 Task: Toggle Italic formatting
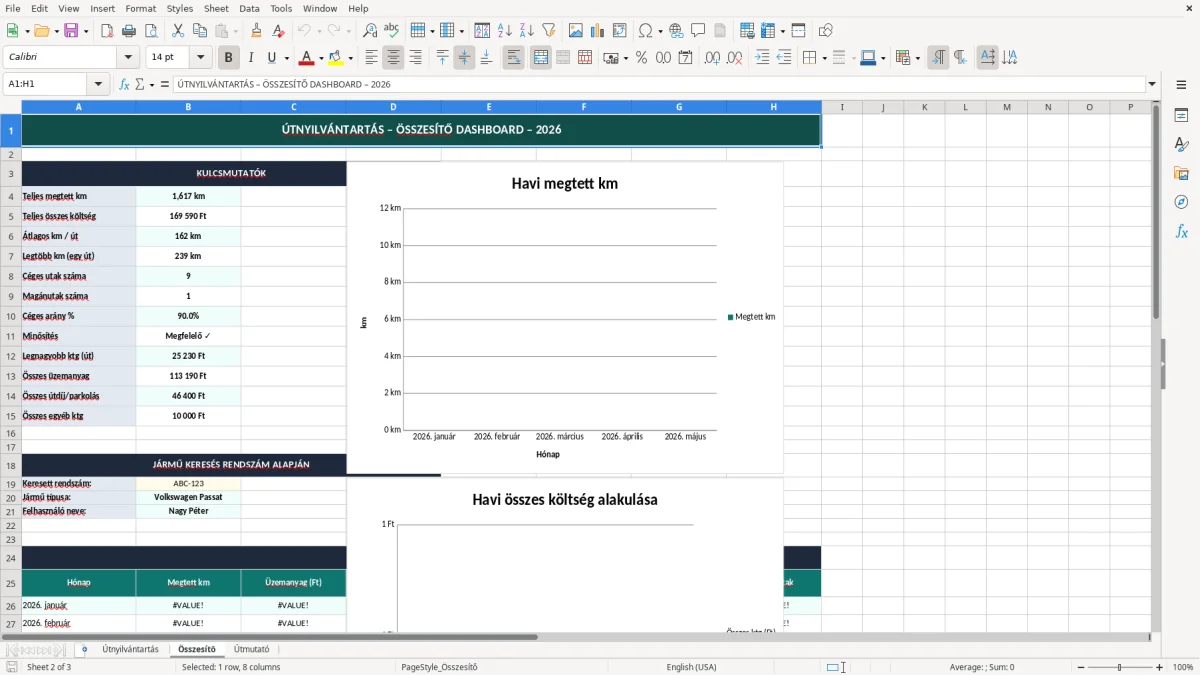[x=251, y=58]
